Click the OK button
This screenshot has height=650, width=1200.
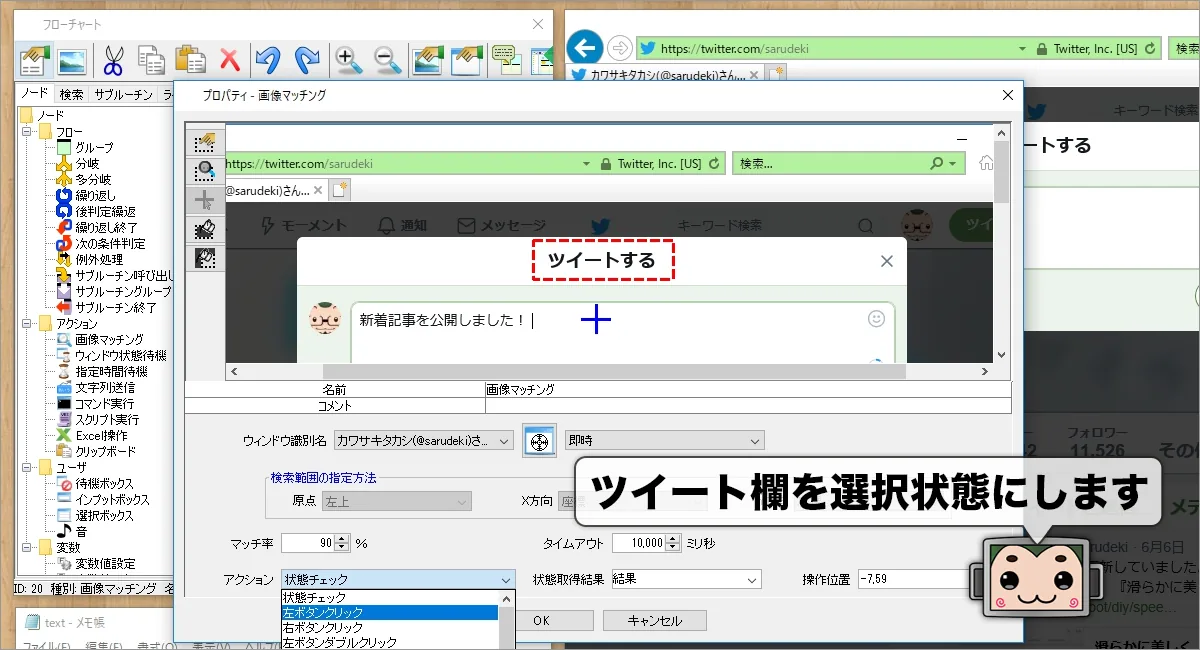(540, 621)
